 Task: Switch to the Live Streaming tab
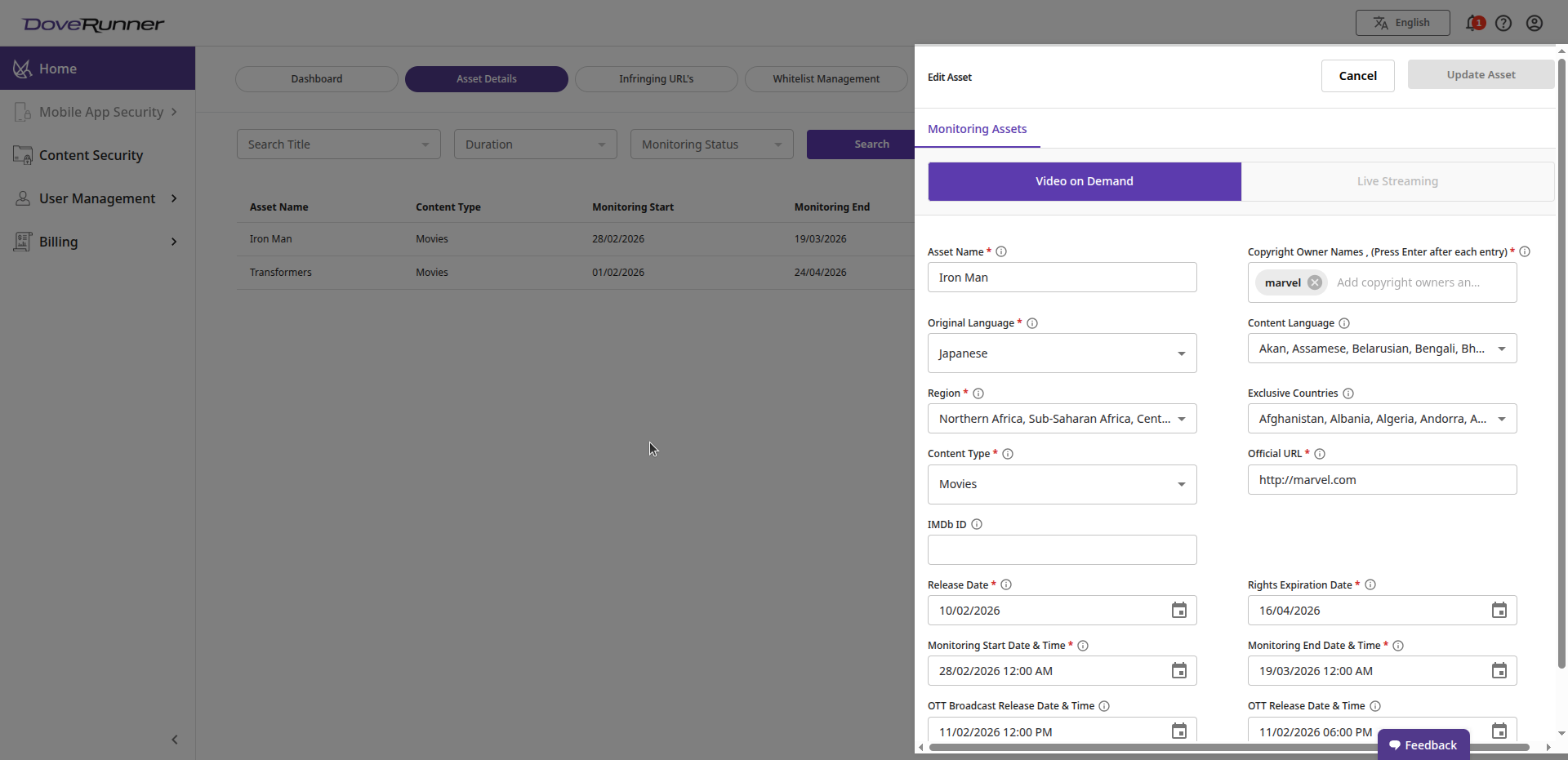[1396, 181]
